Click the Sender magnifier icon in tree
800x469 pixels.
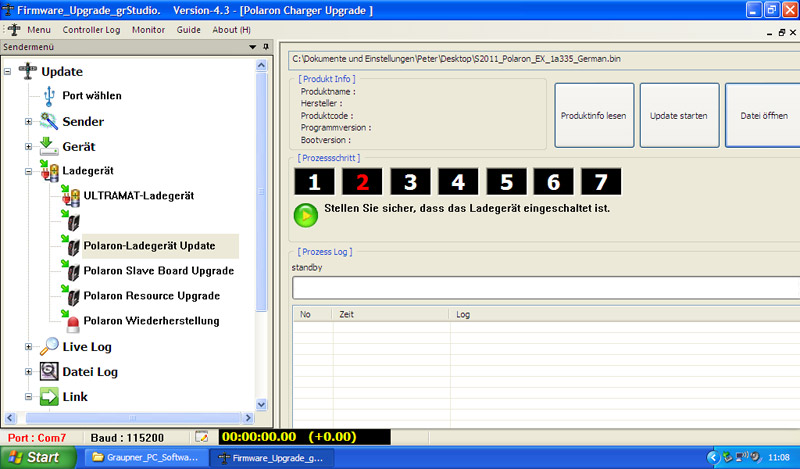click(49, 121)
